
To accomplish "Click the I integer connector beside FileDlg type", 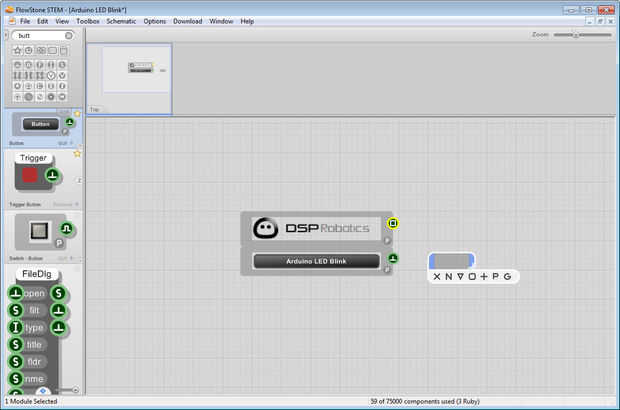I will [x=16, y=327].
